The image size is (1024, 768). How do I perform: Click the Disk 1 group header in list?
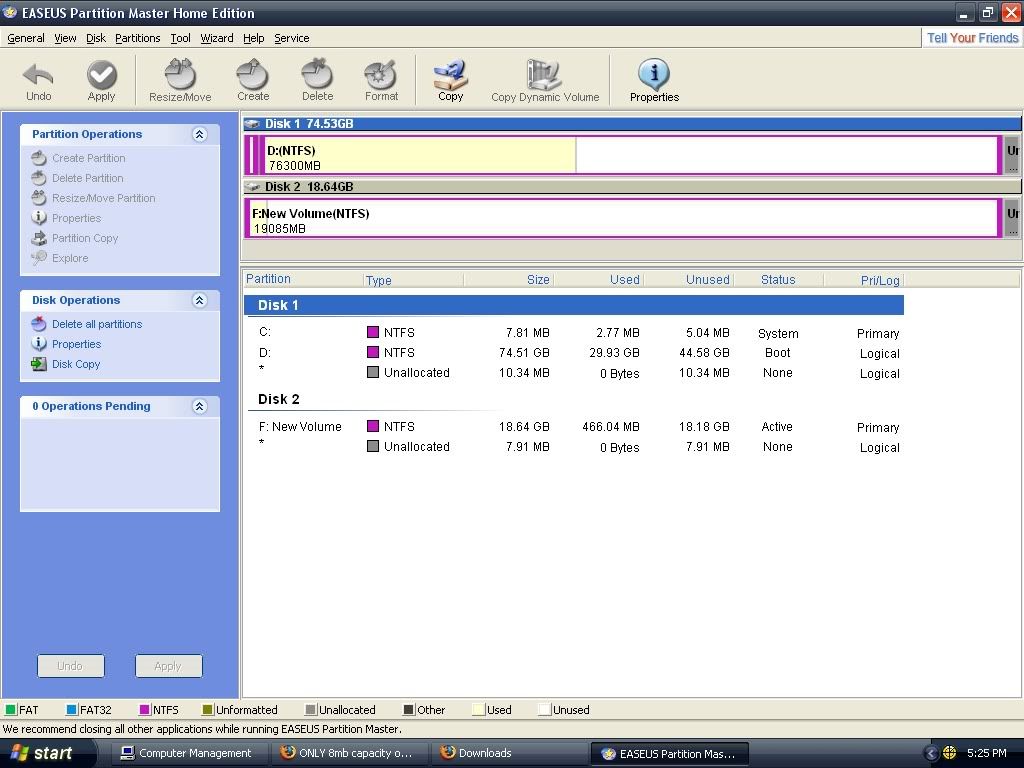(x=574, y=305)
